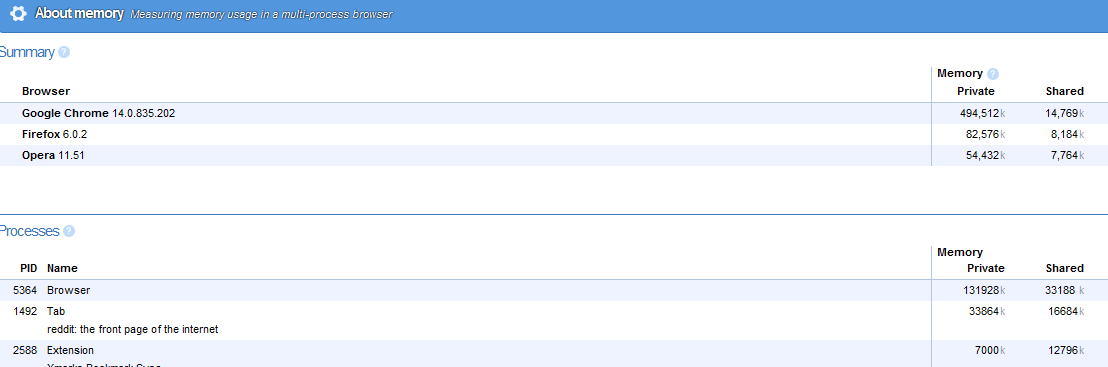Click the PID column header
The image size is (1108, 367).
click(28, 268)
